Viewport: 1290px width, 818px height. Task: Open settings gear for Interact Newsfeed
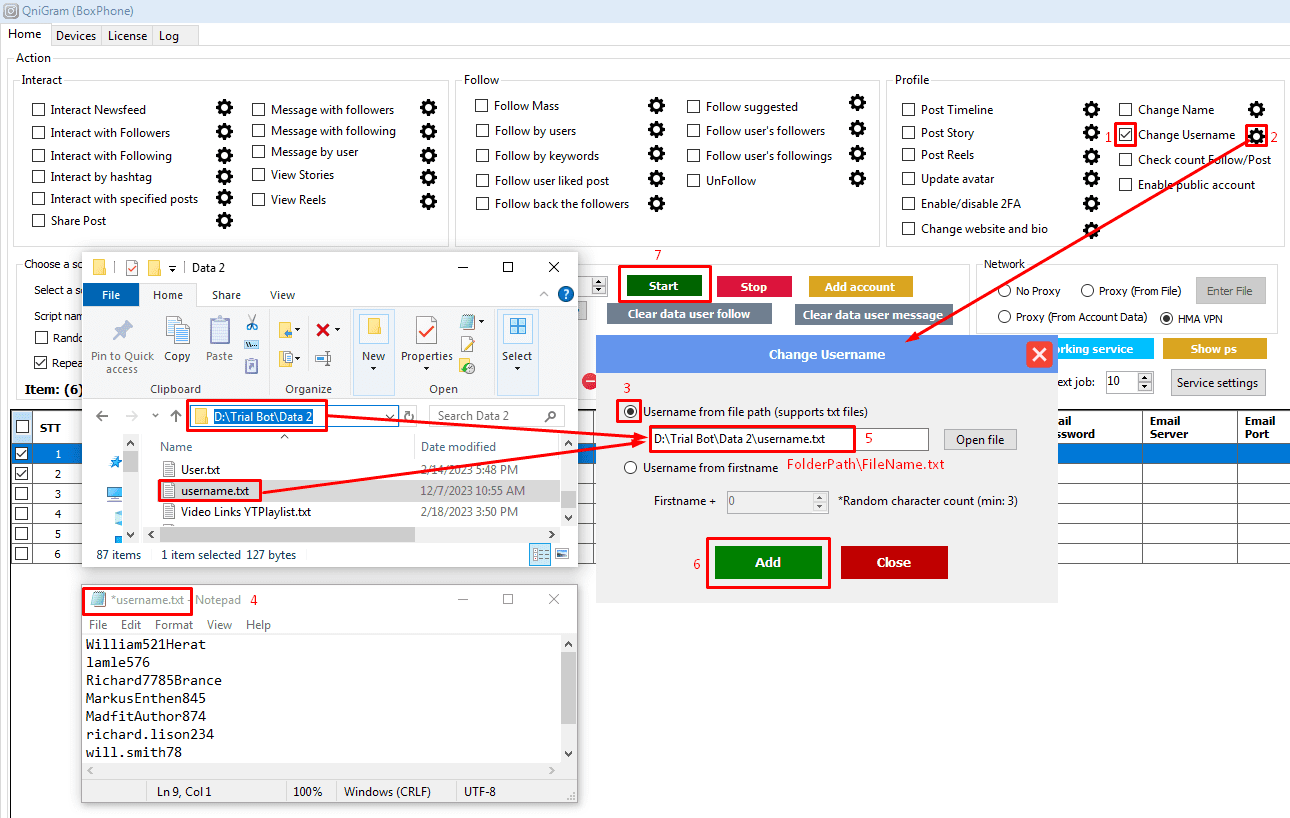pos(224,109)
